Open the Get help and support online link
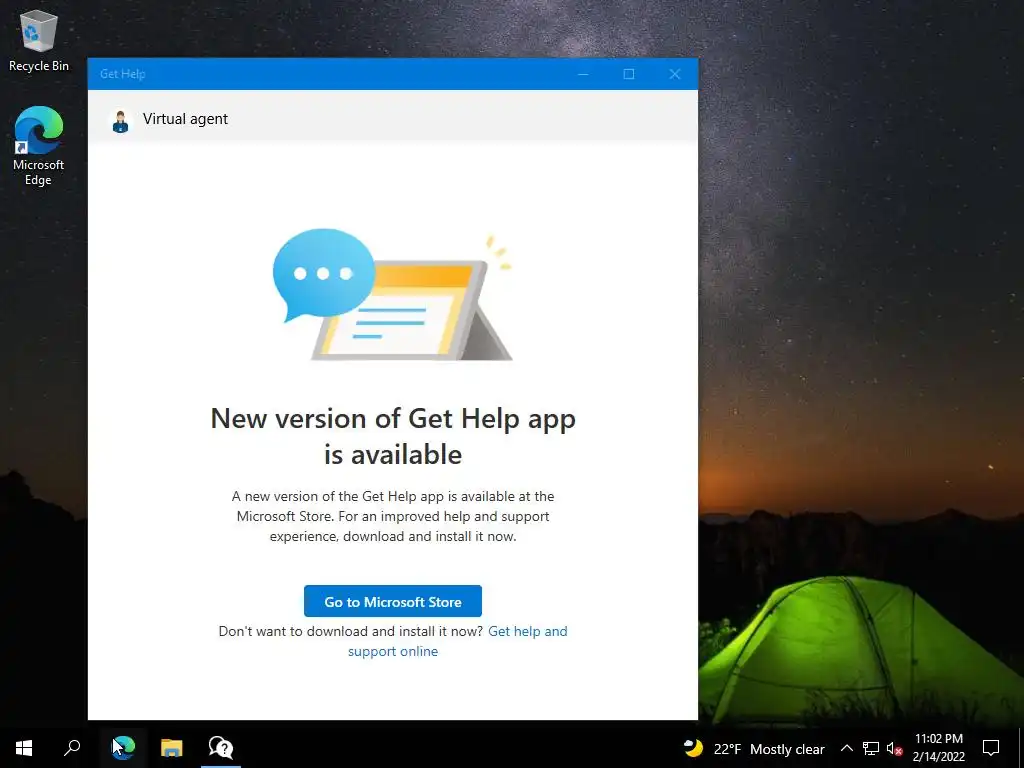Screen dimensions: 1024x768 [x=457, y=641]
